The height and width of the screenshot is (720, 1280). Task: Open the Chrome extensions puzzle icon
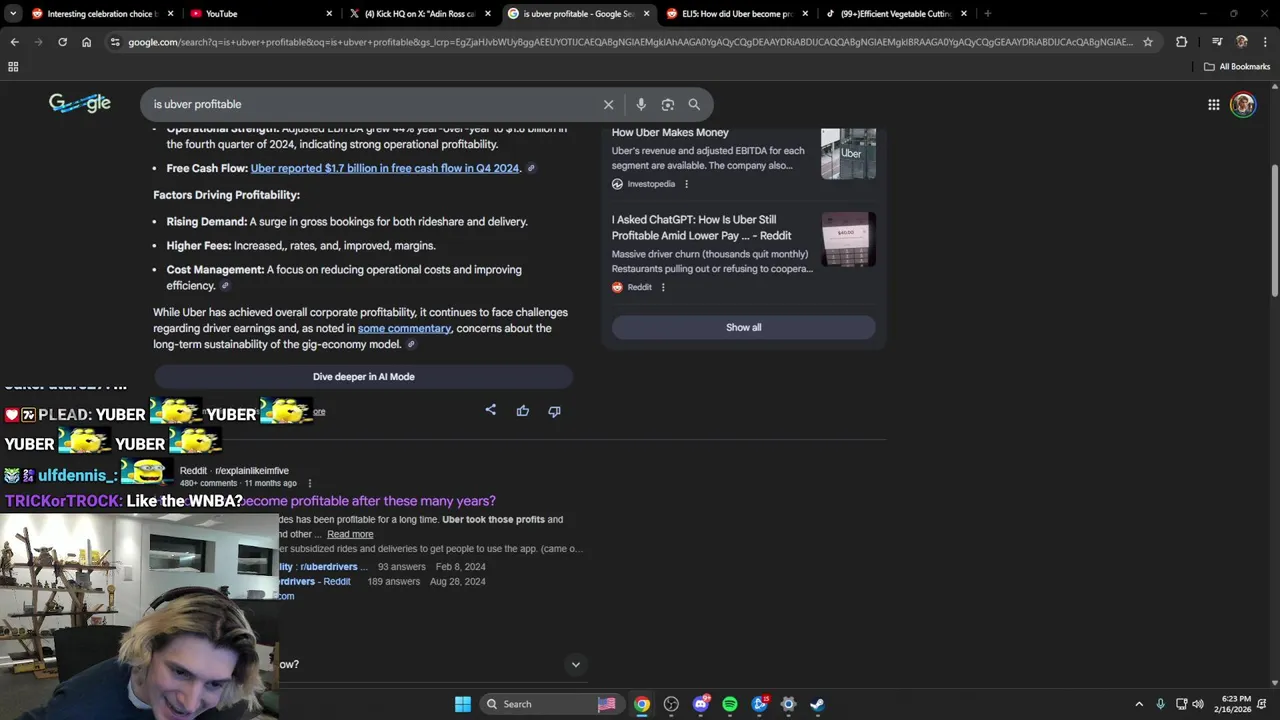[1182, 42]
